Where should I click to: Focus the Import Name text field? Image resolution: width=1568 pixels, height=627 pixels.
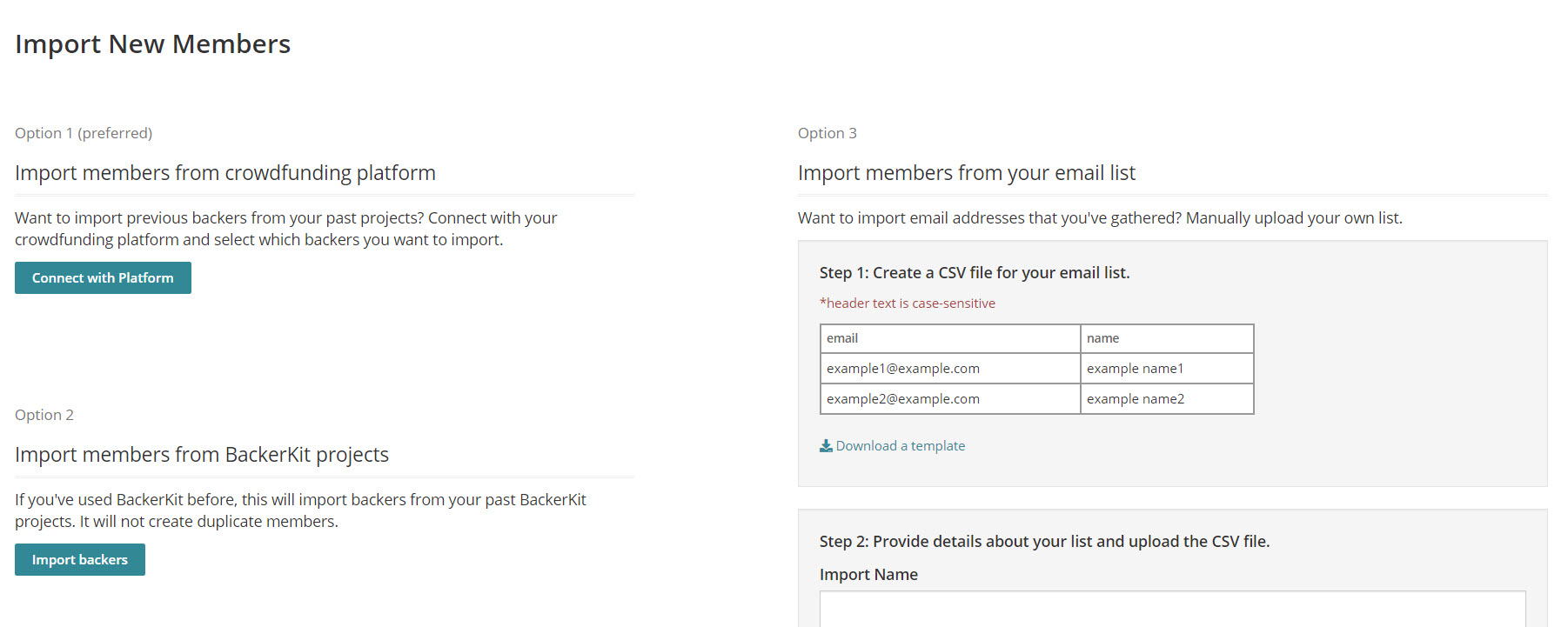[1172, 609]
